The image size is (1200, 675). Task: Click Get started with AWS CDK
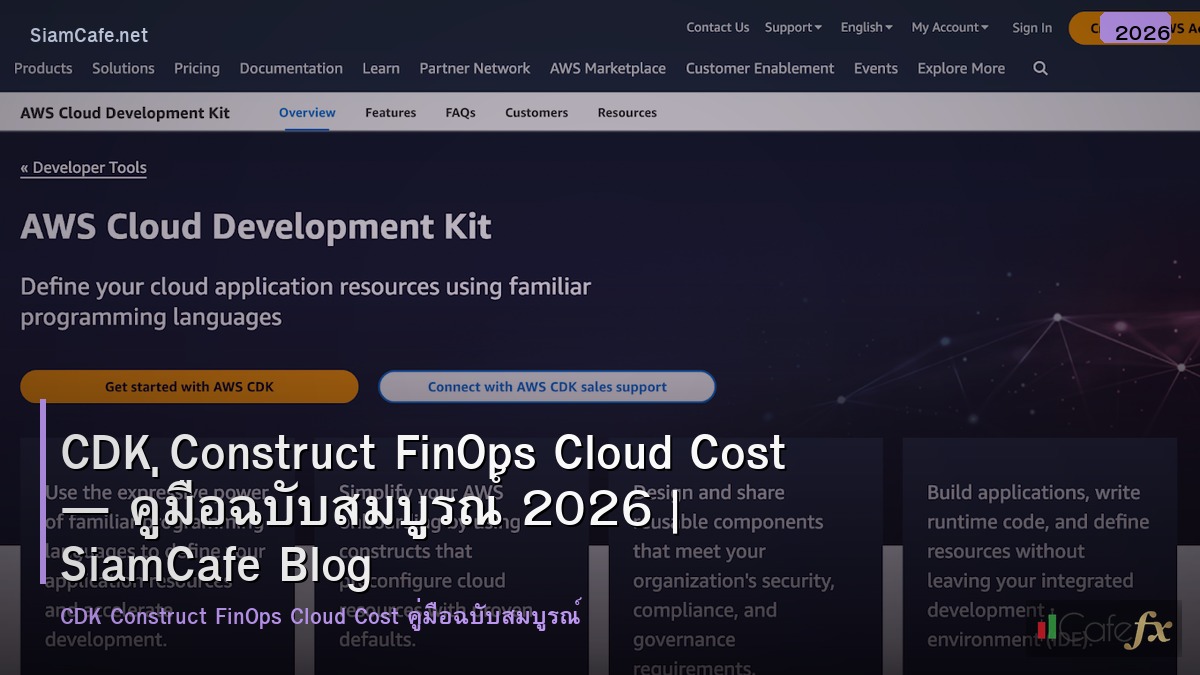coord(189,386)
